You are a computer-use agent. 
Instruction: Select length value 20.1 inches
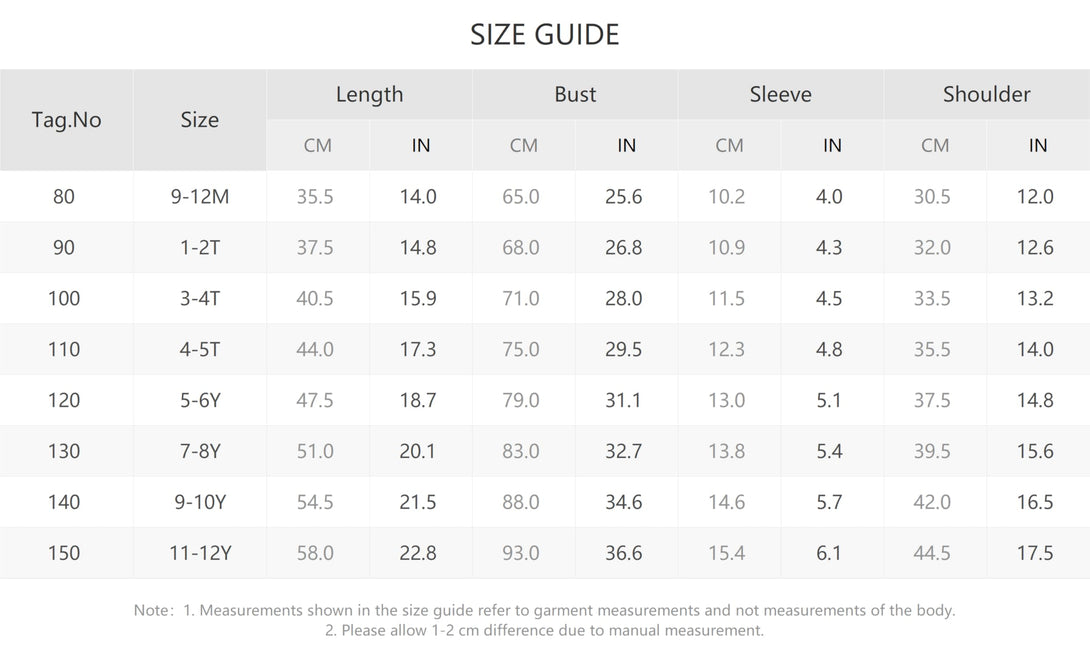[418, 451]
